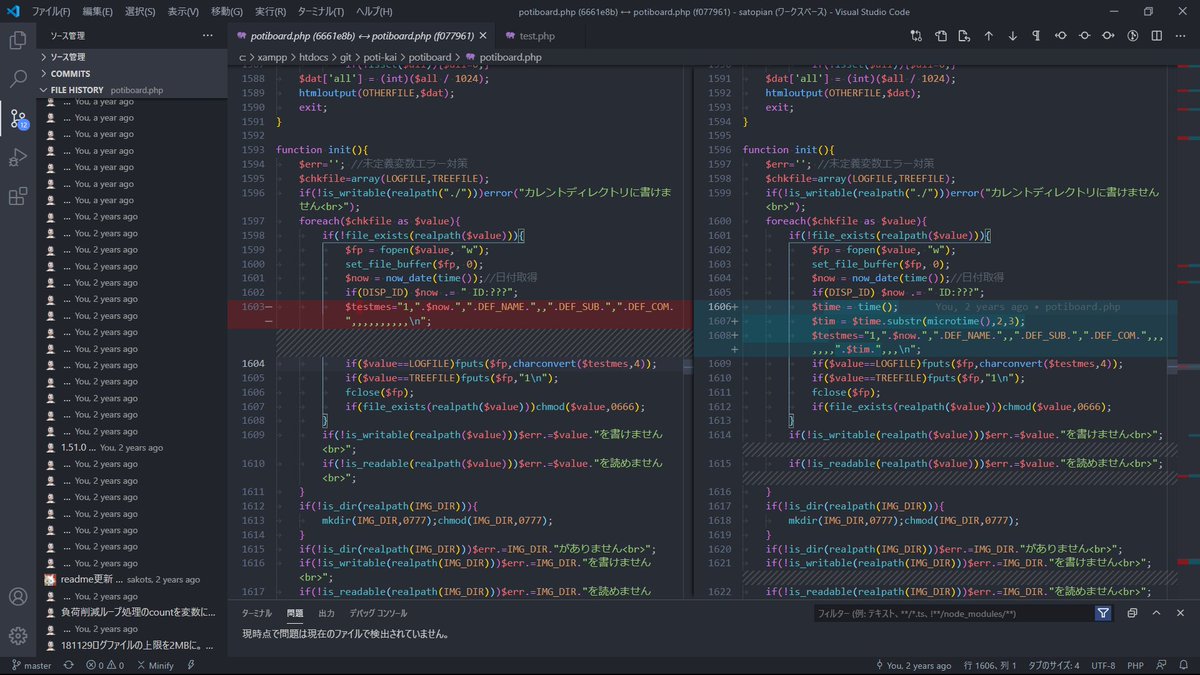Toggle the filter icon in the problems panel

(1103, 612)
